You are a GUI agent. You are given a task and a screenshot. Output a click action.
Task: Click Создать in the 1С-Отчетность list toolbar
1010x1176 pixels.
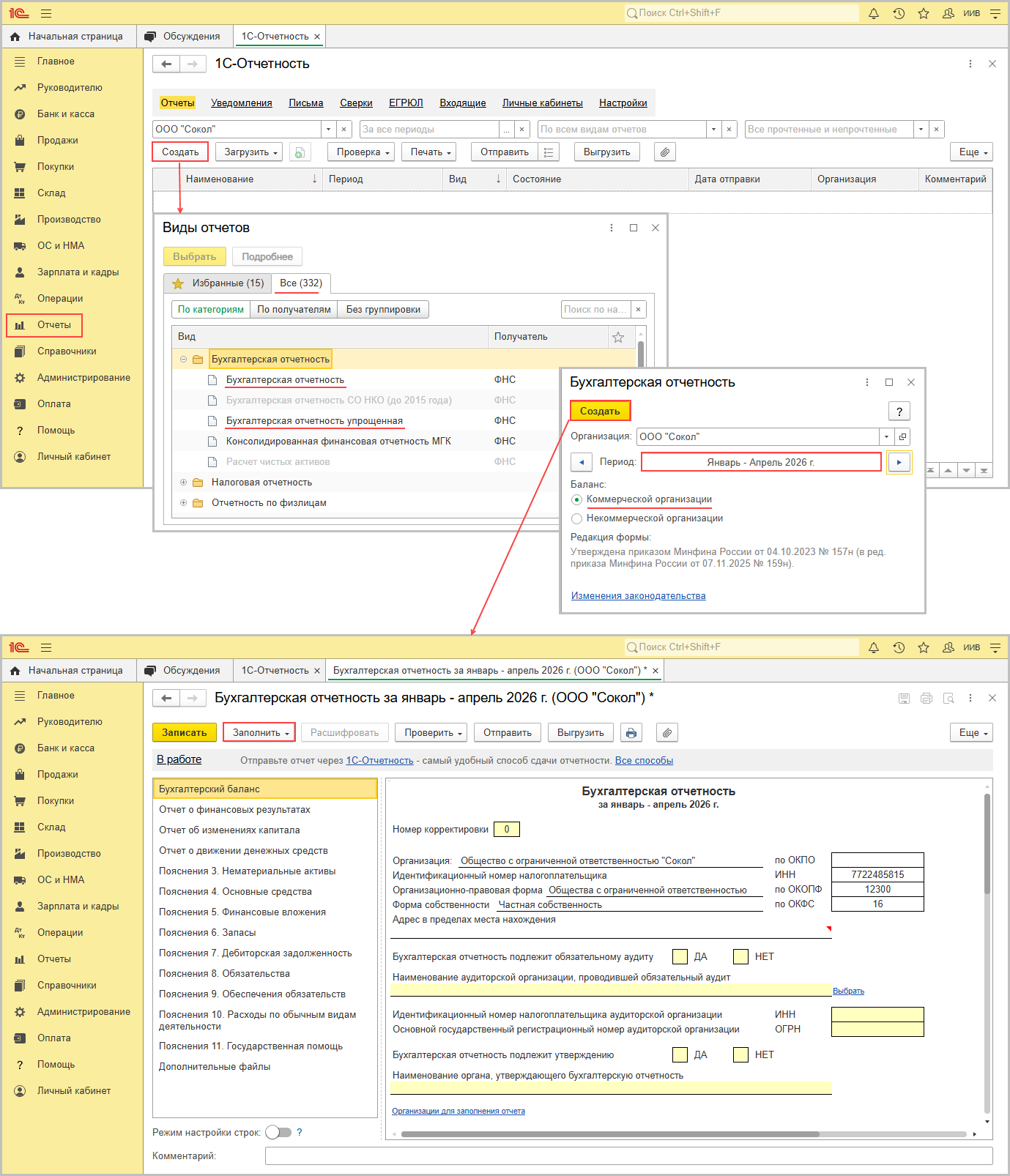tap(180, 152)
